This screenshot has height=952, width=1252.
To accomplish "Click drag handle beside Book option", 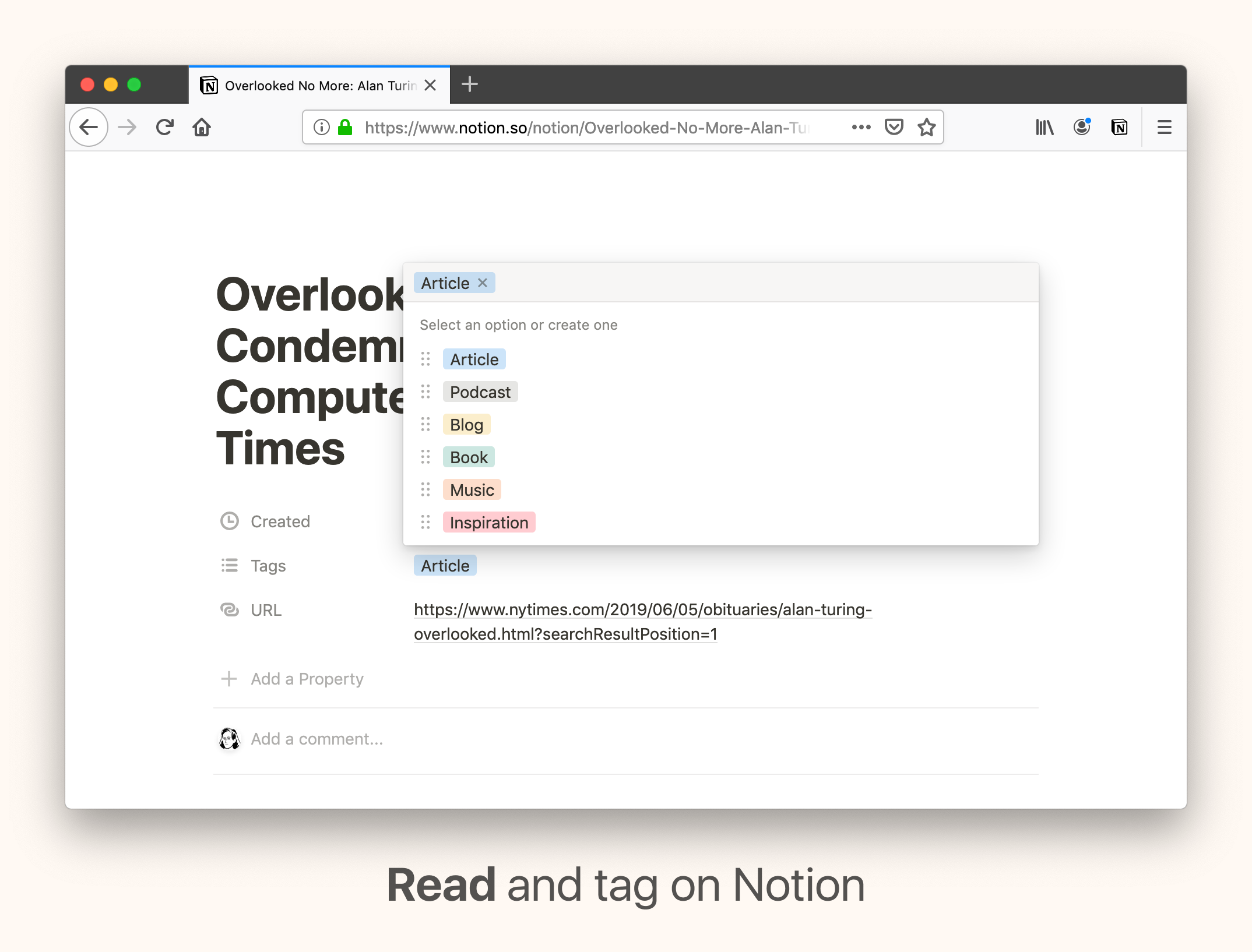I will click(425, 457).
